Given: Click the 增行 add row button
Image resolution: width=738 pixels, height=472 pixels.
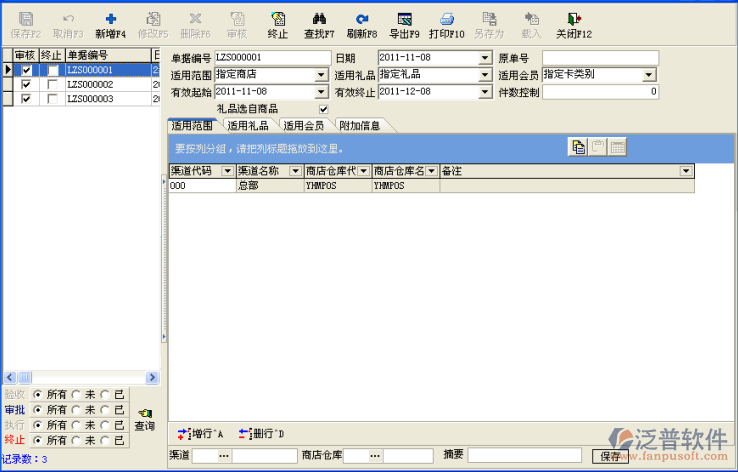Looking at the screenshot, I should [201, 434].
